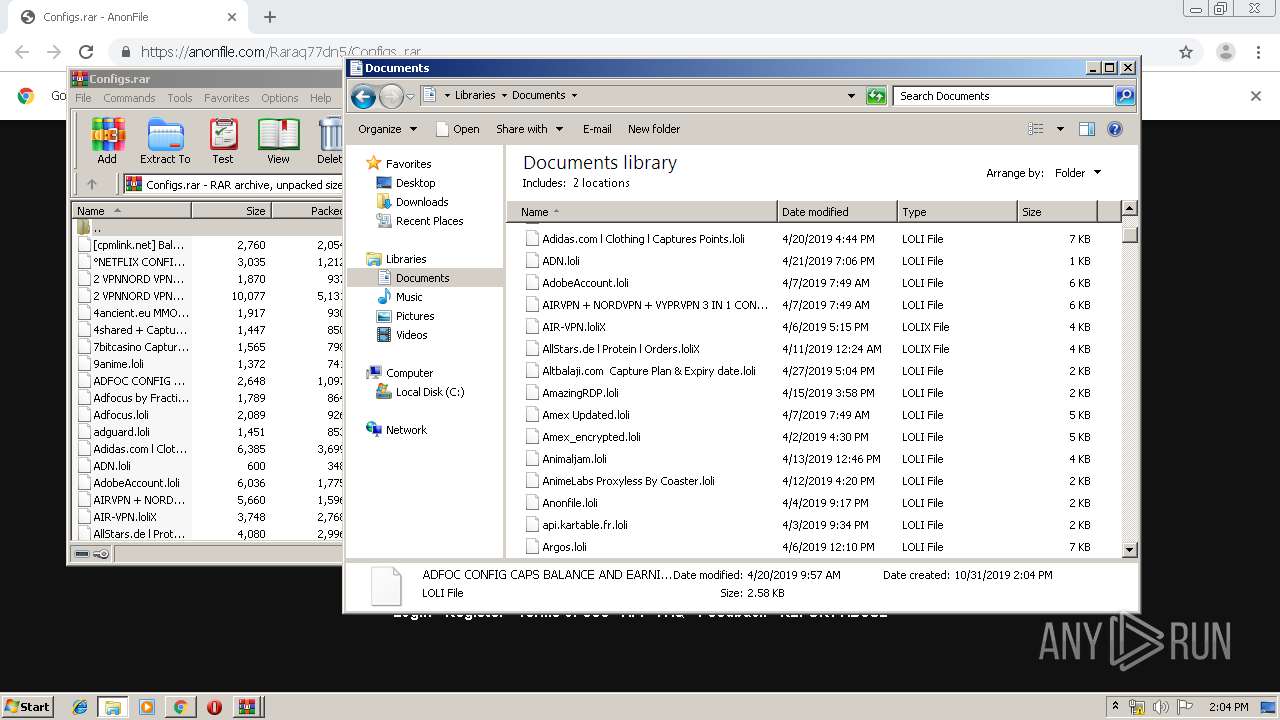Open Internet Explorer from taskbar
The width and height of the screenshot is (1280, 720).
coord(80,707)
